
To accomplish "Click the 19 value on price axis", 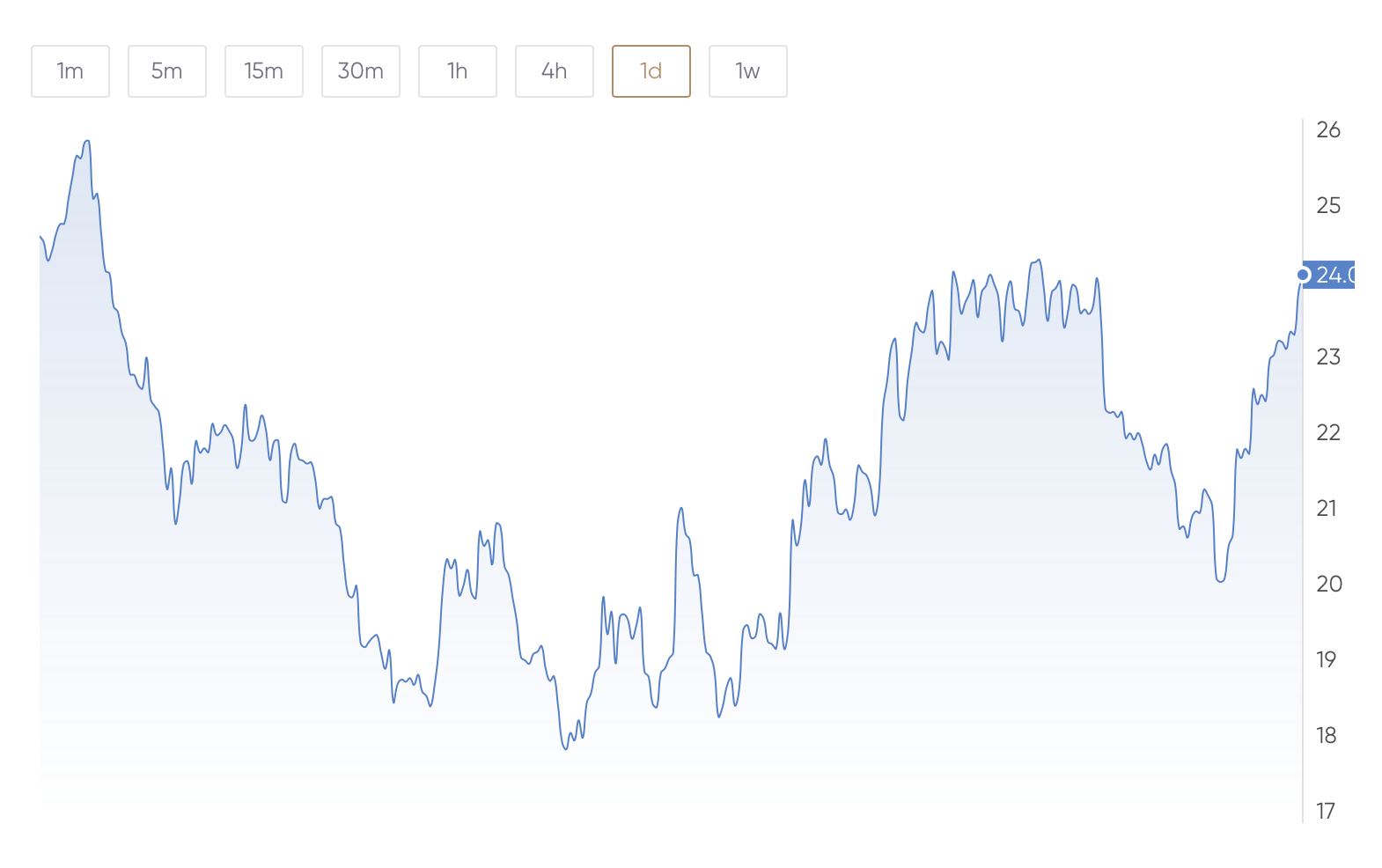I will pyautogui.click(x=1326, y=660).
